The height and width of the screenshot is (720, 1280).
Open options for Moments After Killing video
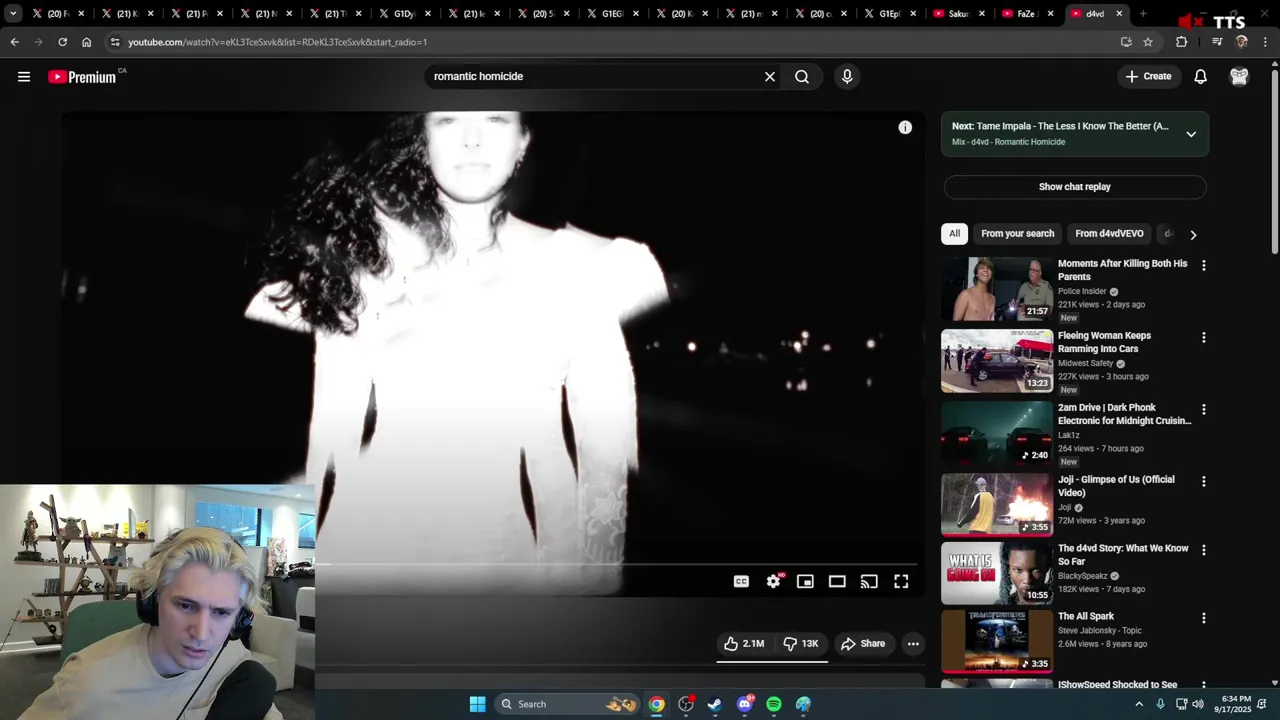tap(1203, 266)
